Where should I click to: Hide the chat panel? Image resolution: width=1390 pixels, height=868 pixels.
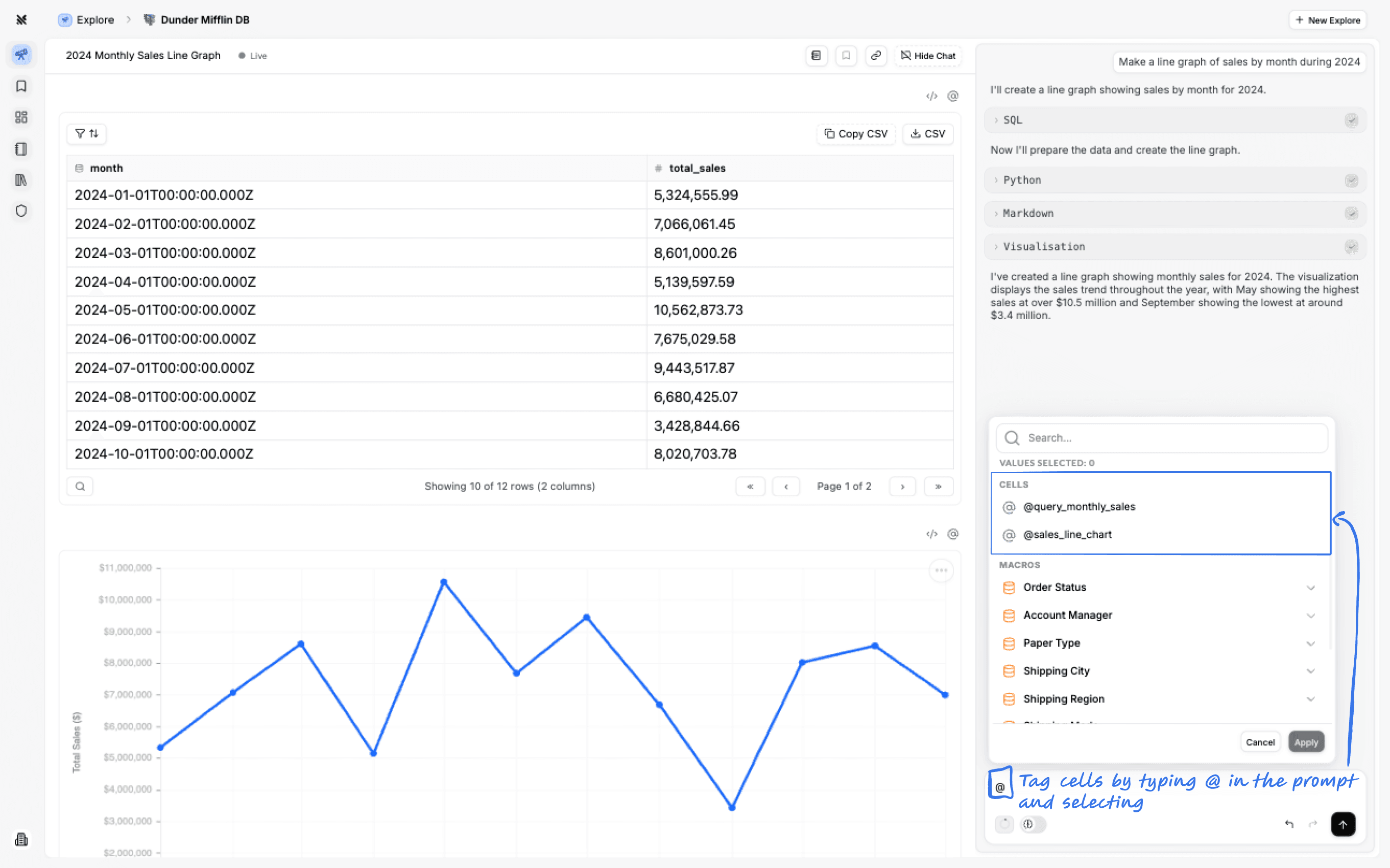pos(927,56)
